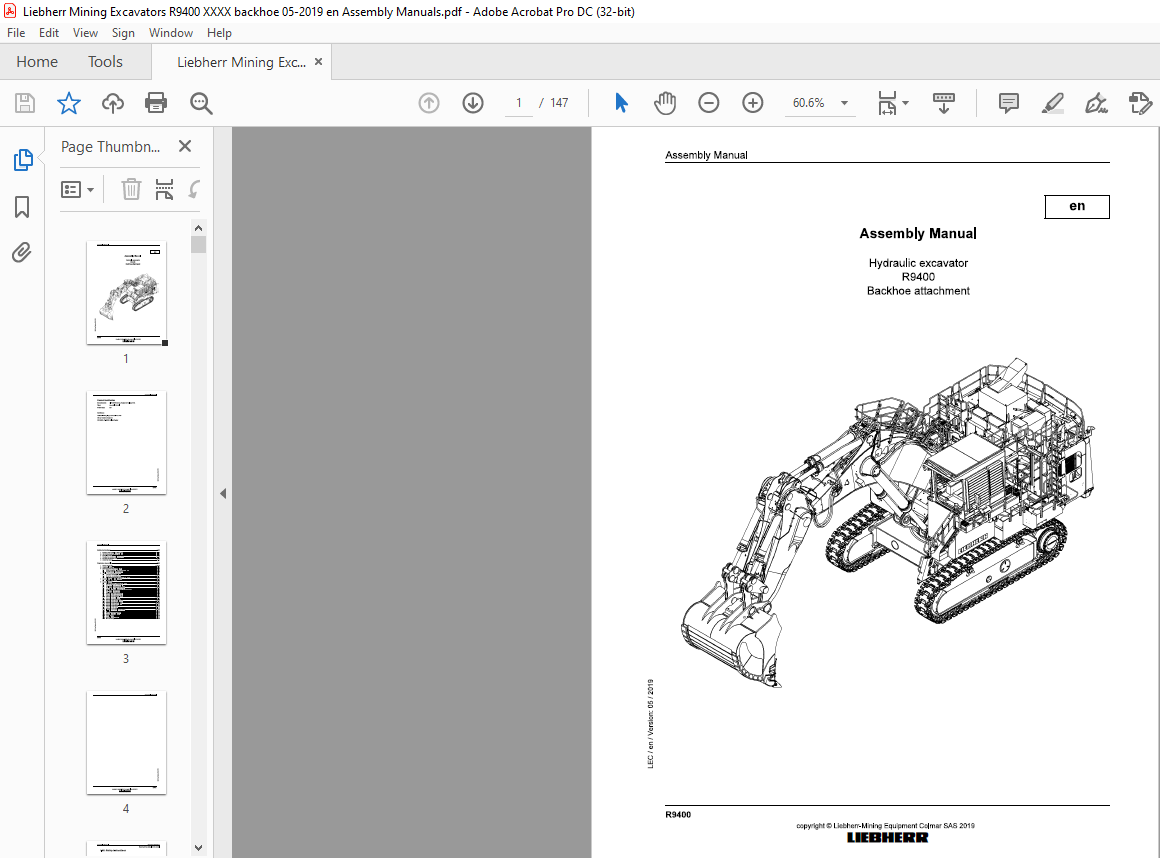Click thumbnail panel scroll up arrow
The image size is (1160, 858).
pyautogui.click(x=198, y=228)
